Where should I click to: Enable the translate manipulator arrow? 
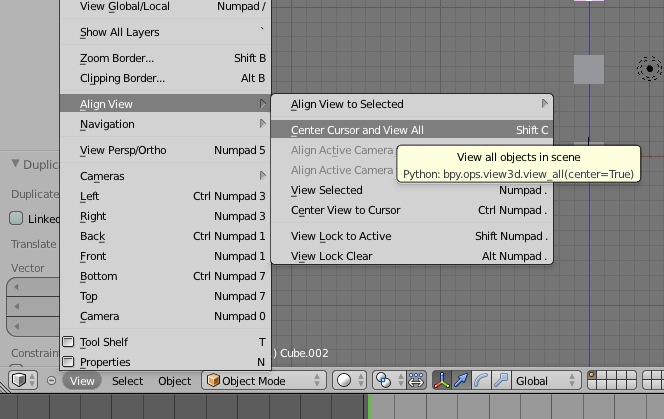461,380
